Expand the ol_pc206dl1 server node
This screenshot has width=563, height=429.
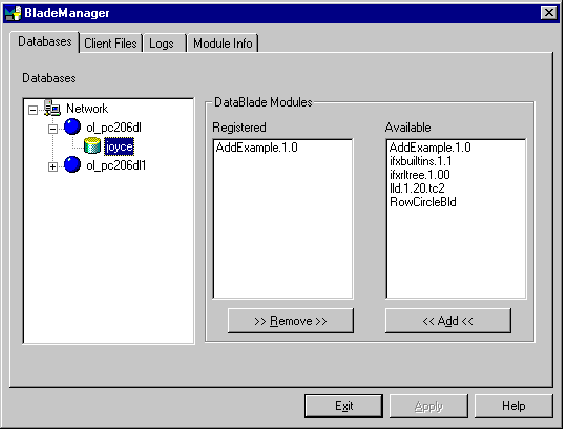click(x=53, y=167)
